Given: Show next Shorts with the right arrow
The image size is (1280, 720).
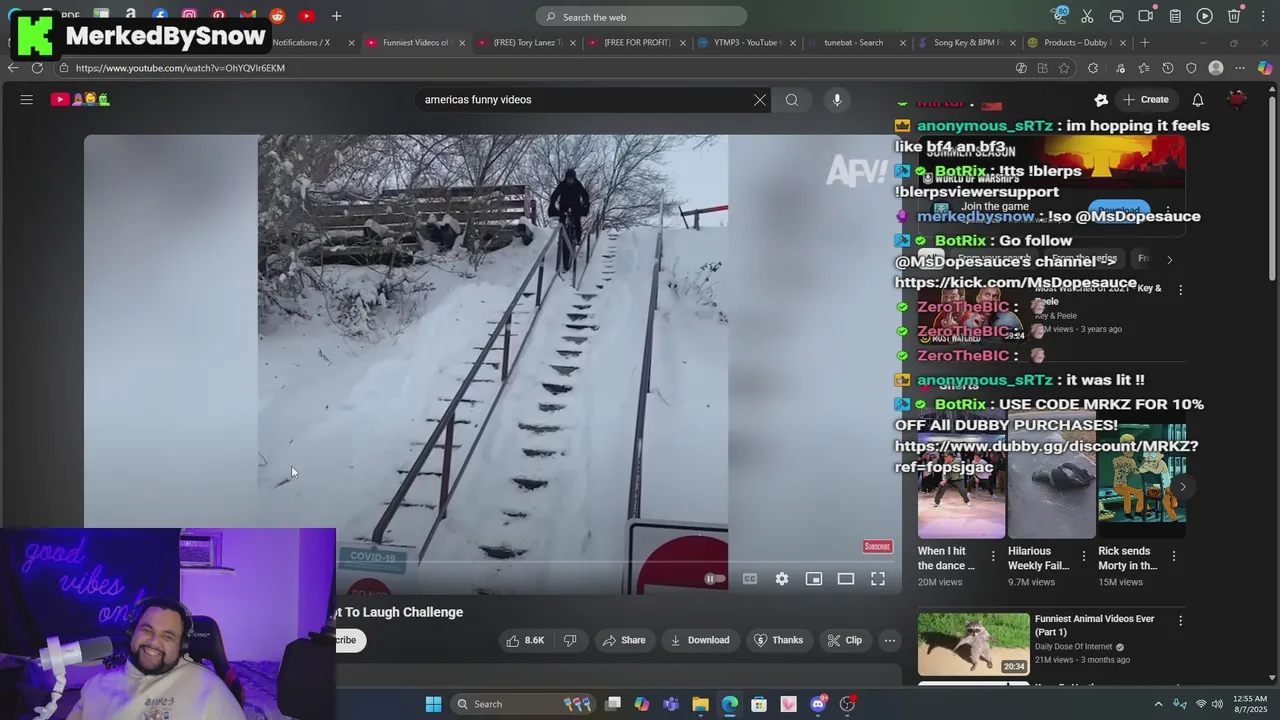Looking at the screenshot, I should 1182,487.
